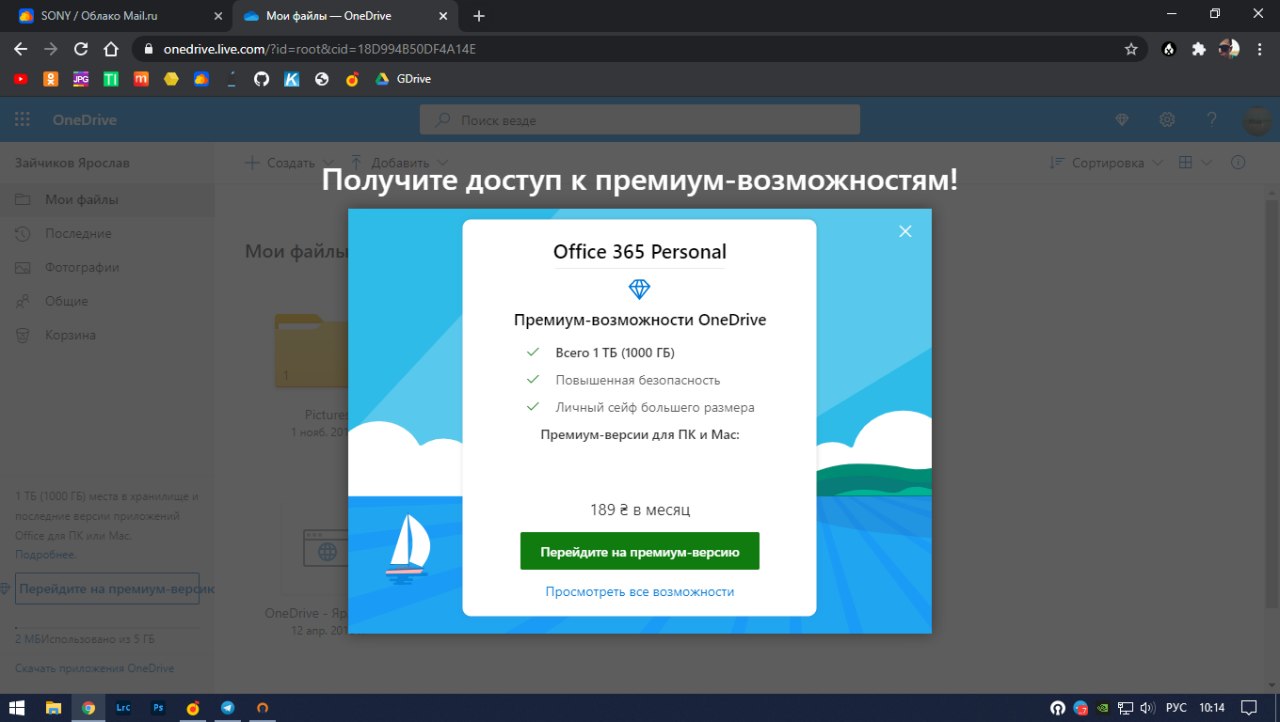Open the 'Сортировка' sort dropdown
Viewport: 1280px width, 722px height.
1106,163
